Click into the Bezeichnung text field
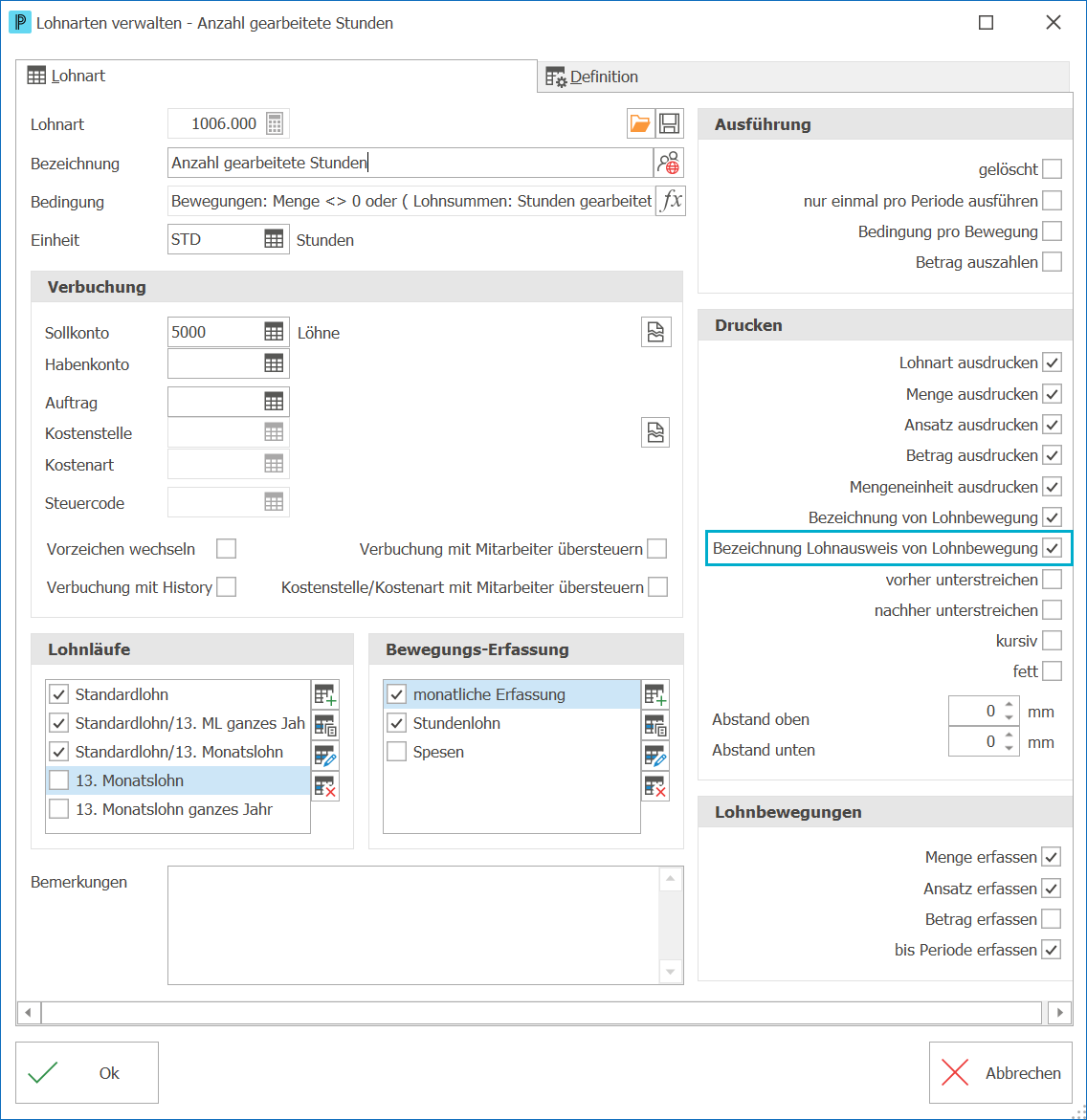The height and width of the screenshot is (1120, 1087). 410,163
